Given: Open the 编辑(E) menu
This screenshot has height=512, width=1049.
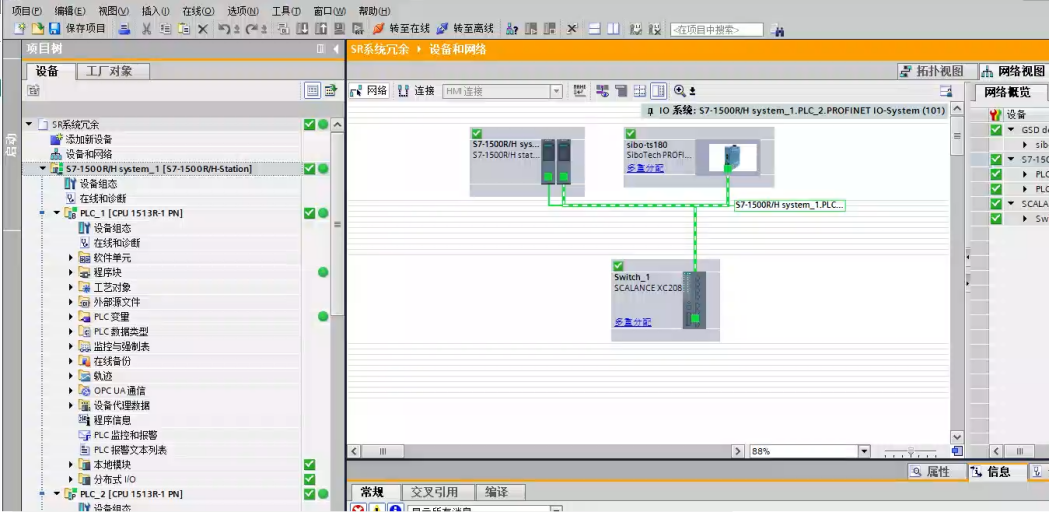Looking at the screenshot, I should [x=70, y=11].
